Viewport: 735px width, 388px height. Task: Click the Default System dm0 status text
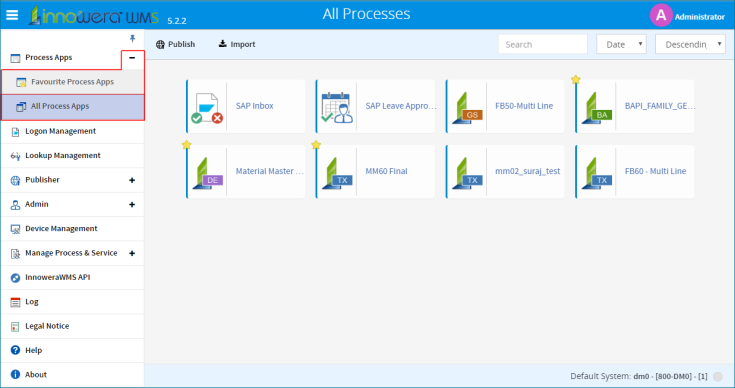[x=638, y=376]
